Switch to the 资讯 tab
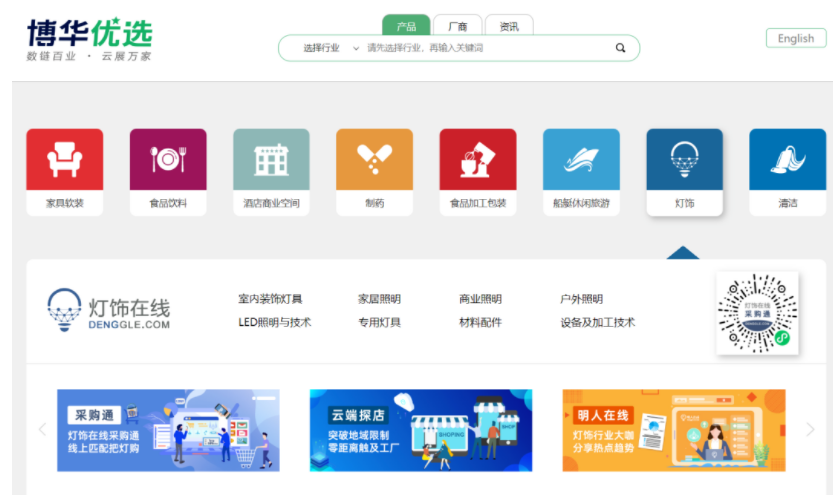This screenshot has width=833, height=503. tap(509, 26)
